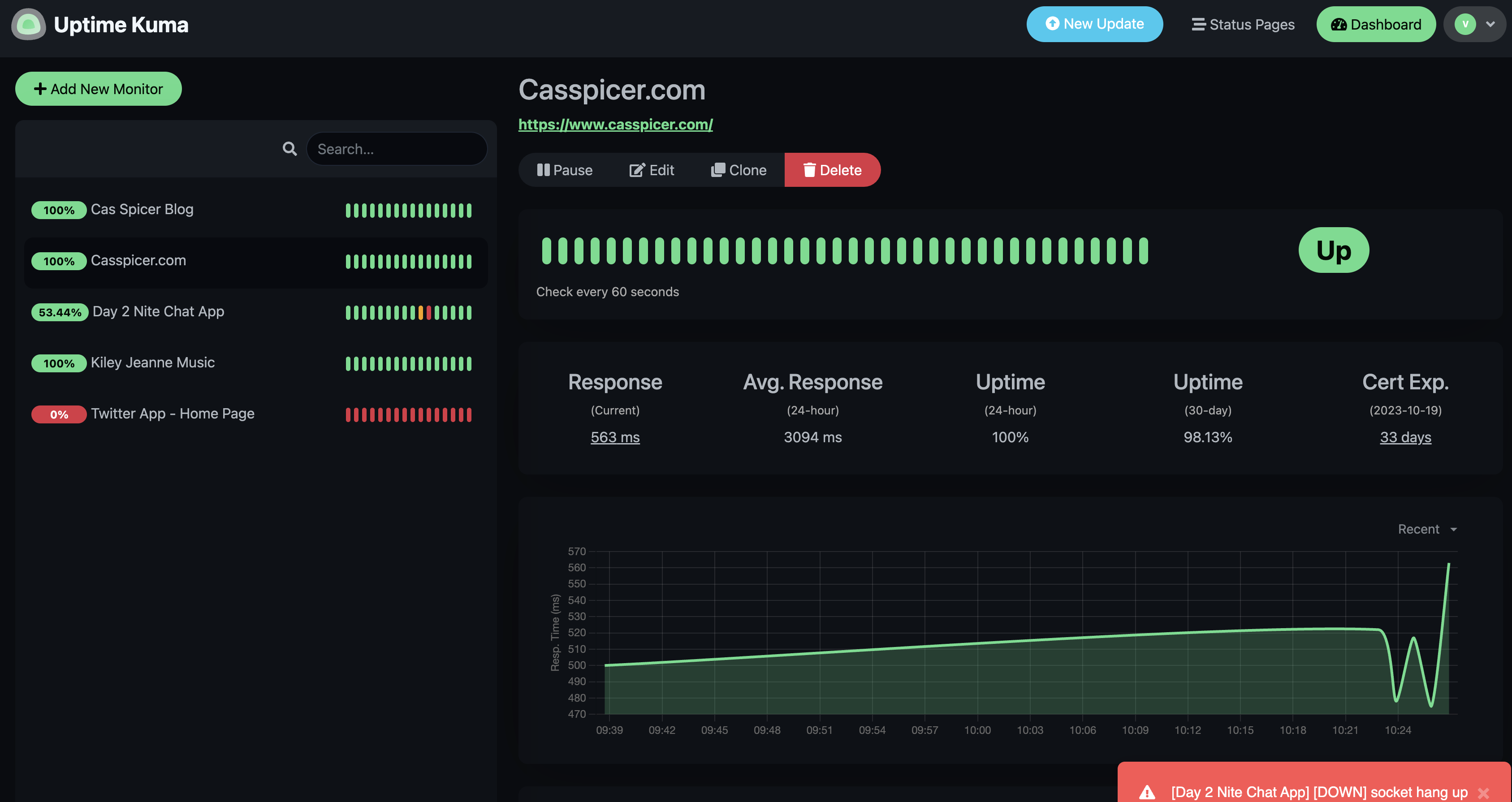Click the user avatar icon
Viewport: 1512px width, 802px height.
coord(1465,24)
